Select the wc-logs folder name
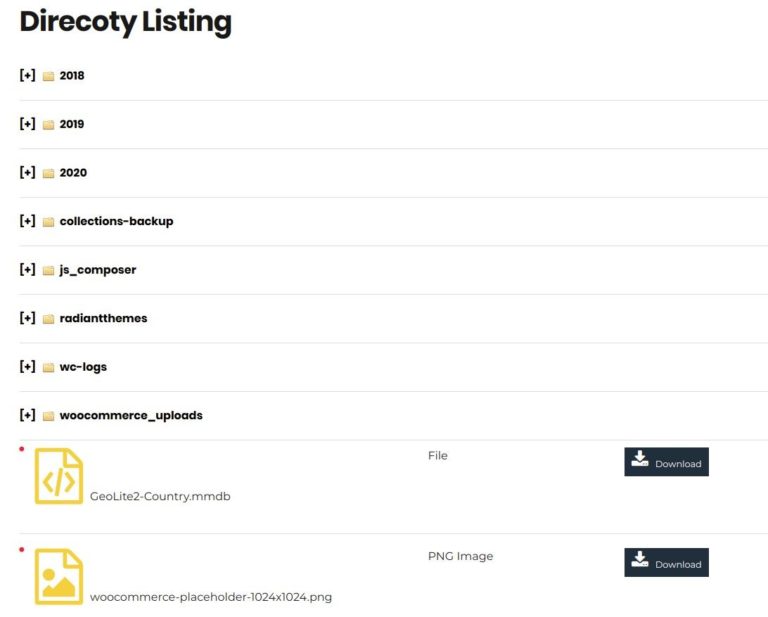This screenshot has height=617, width=768. tap(83, 367)
